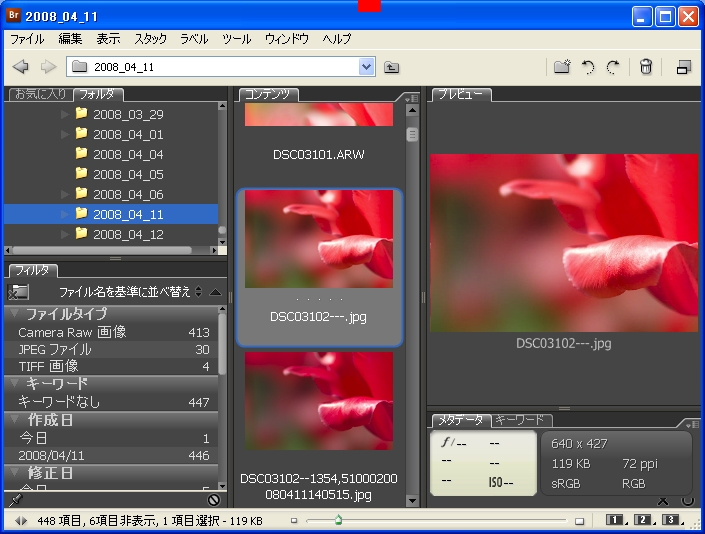Switch to compact mode
Viewport: 705px width, 534px height.
(x=684, y=67)
